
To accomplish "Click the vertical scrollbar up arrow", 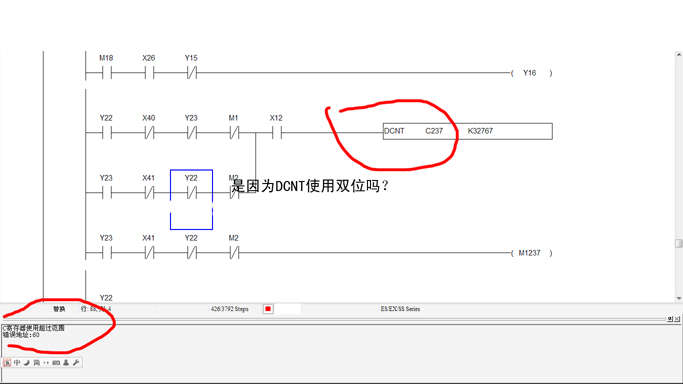I will pyautogui.click(x=679, y=55).
